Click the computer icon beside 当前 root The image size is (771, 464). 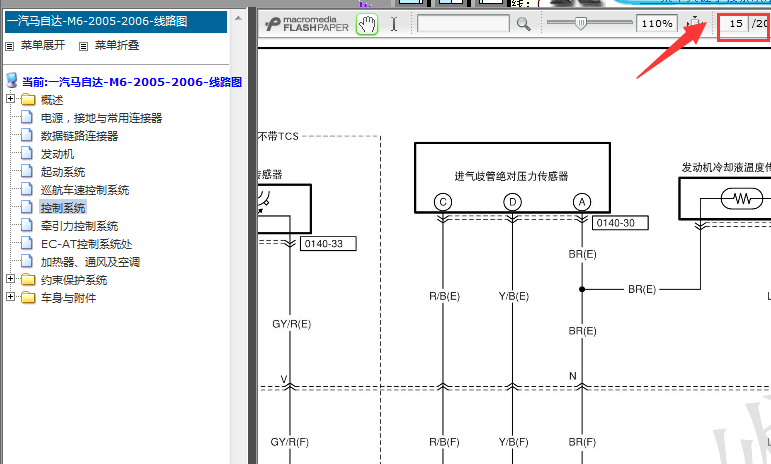pyautogui.click(x=12, y=81)
